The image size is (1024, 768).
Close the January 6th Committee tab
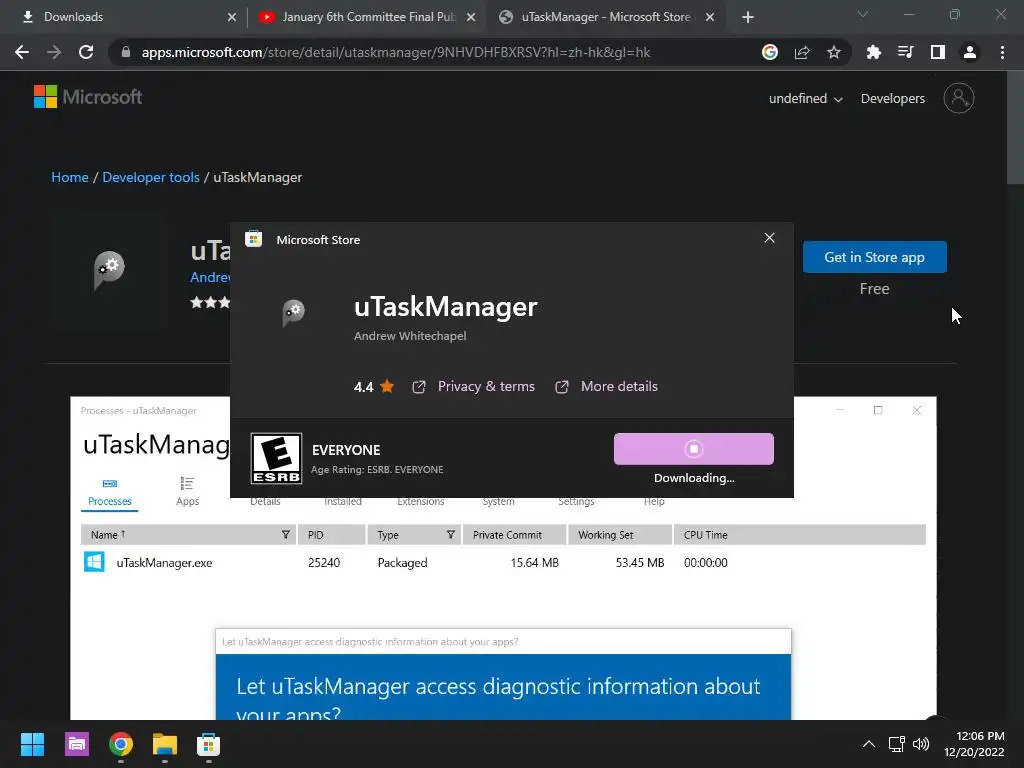471,17
